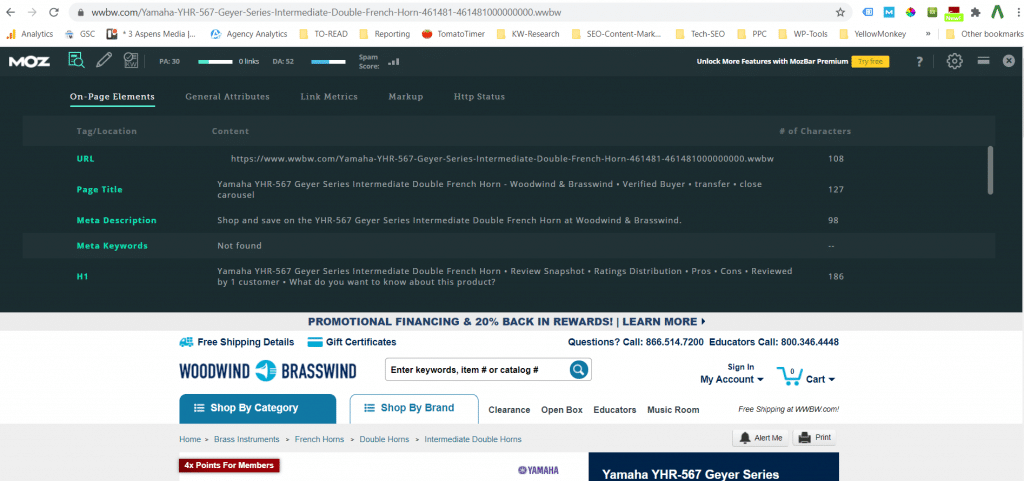Click the Page Authority progress bar

pyautogui.click(x=216, y=61)
